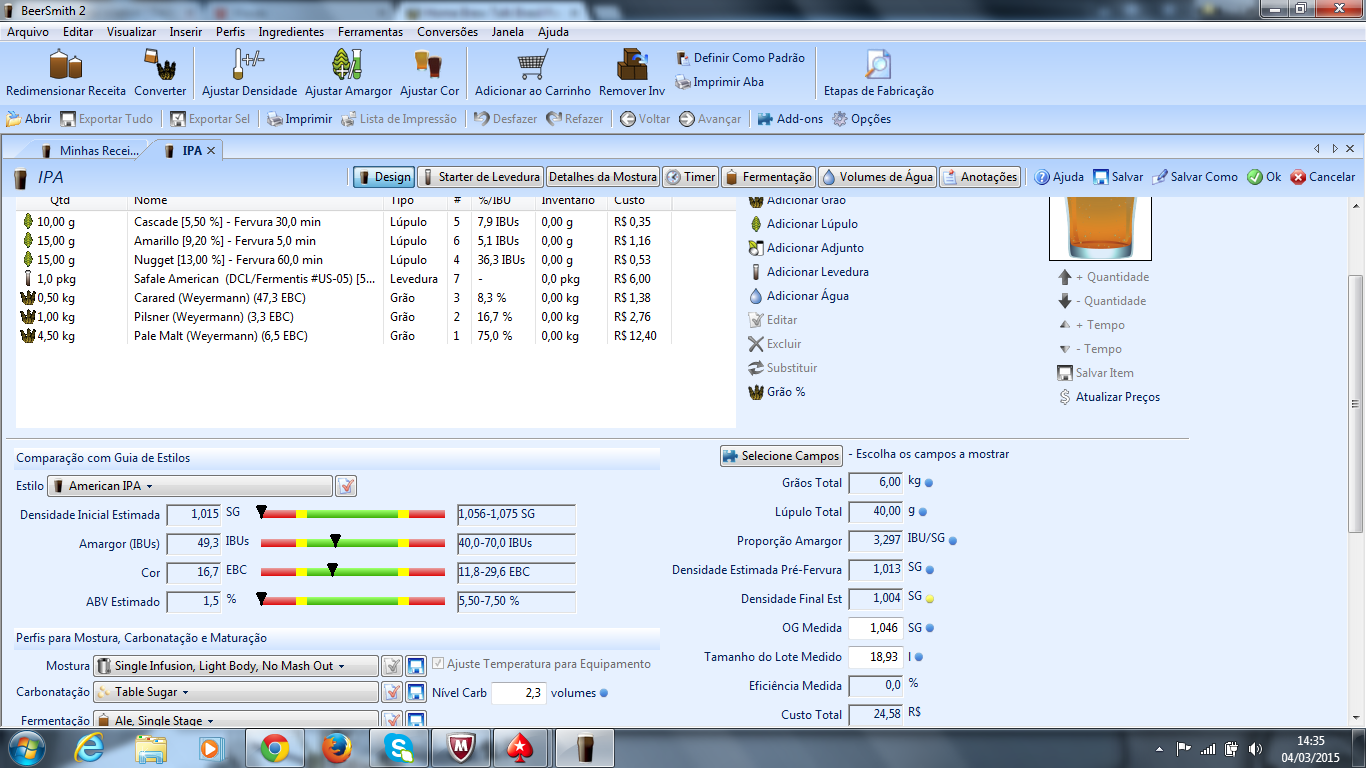
Task: Open the Detalhes da Mostura tab
Action: 602,177
